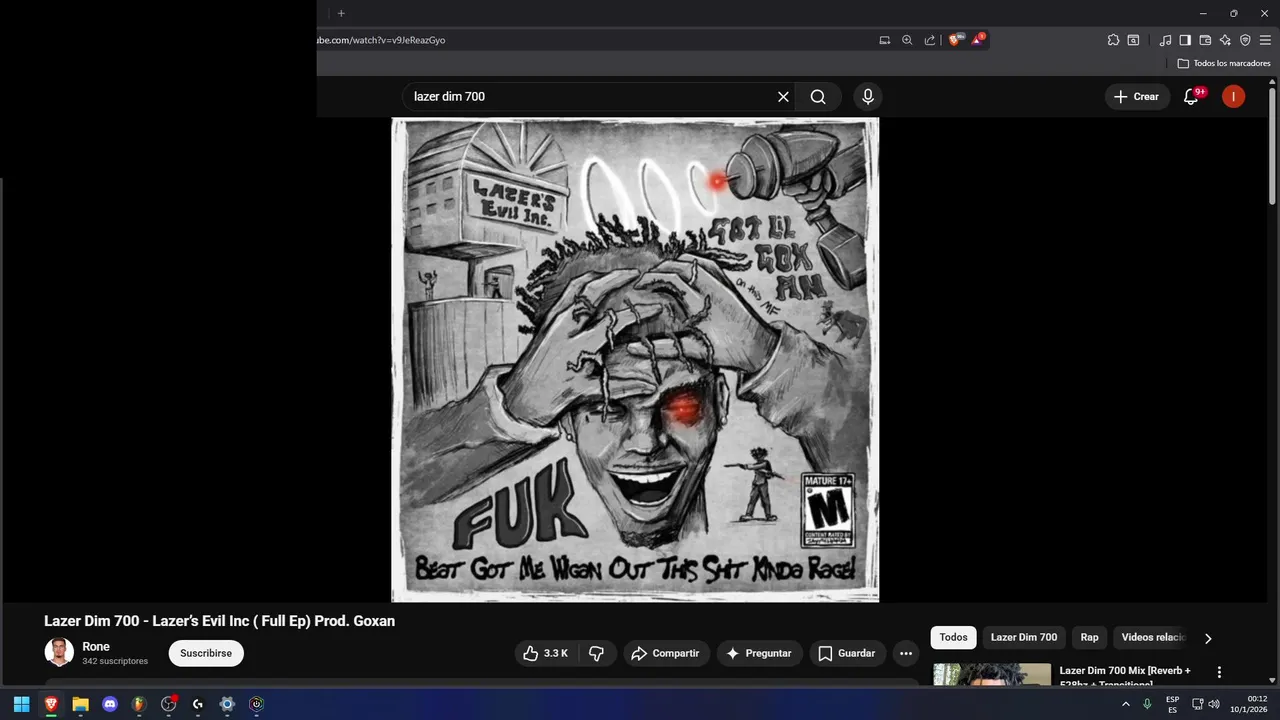Screen dimensions: 1280x720
Task: Select the Todos filter chip
Action: [x=953, y=637]
